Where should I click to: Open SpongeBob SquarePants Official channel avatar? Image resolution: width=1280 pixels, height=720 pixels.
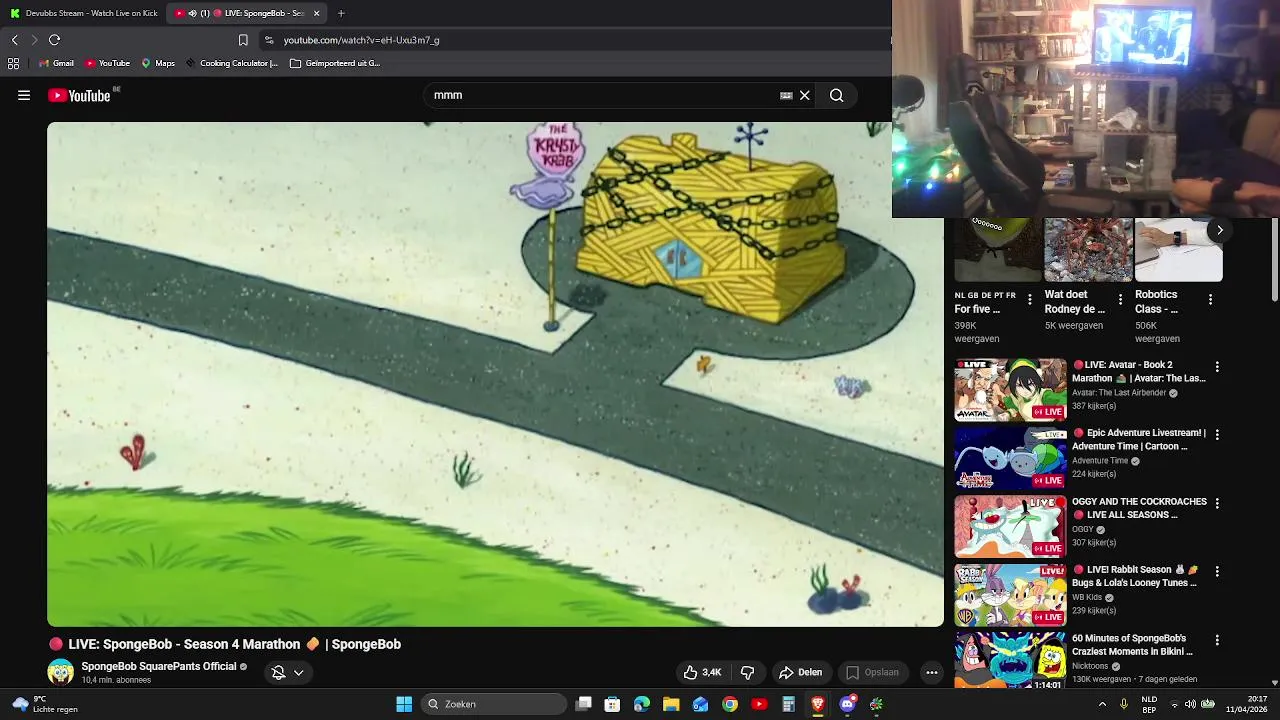[61, 672]
